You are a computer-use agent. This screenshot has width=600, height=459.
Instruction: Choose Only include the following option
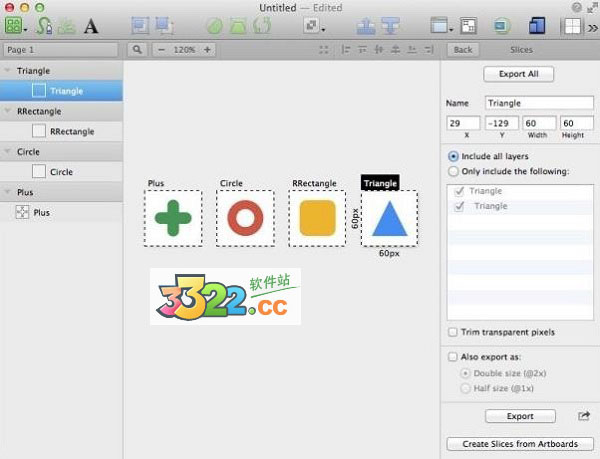(455, 172)
